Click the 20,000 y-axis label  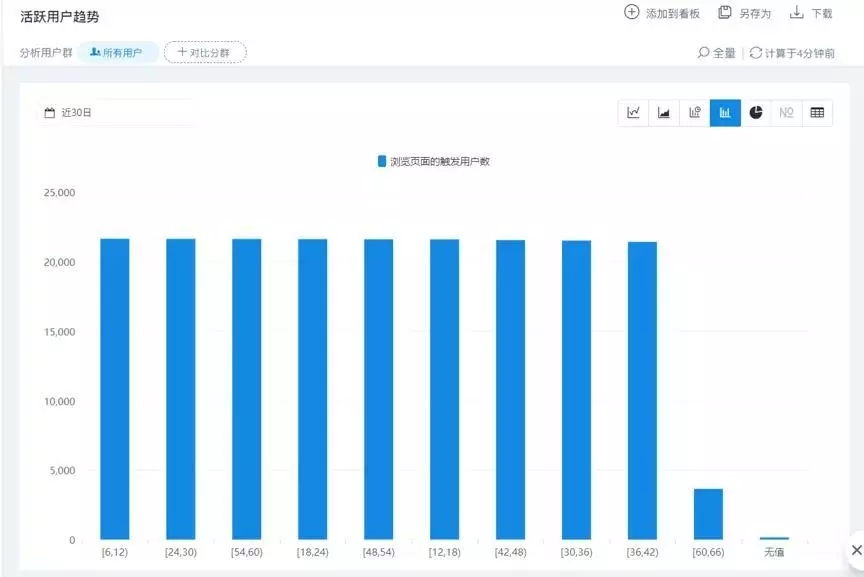click(x=60, y=262)
